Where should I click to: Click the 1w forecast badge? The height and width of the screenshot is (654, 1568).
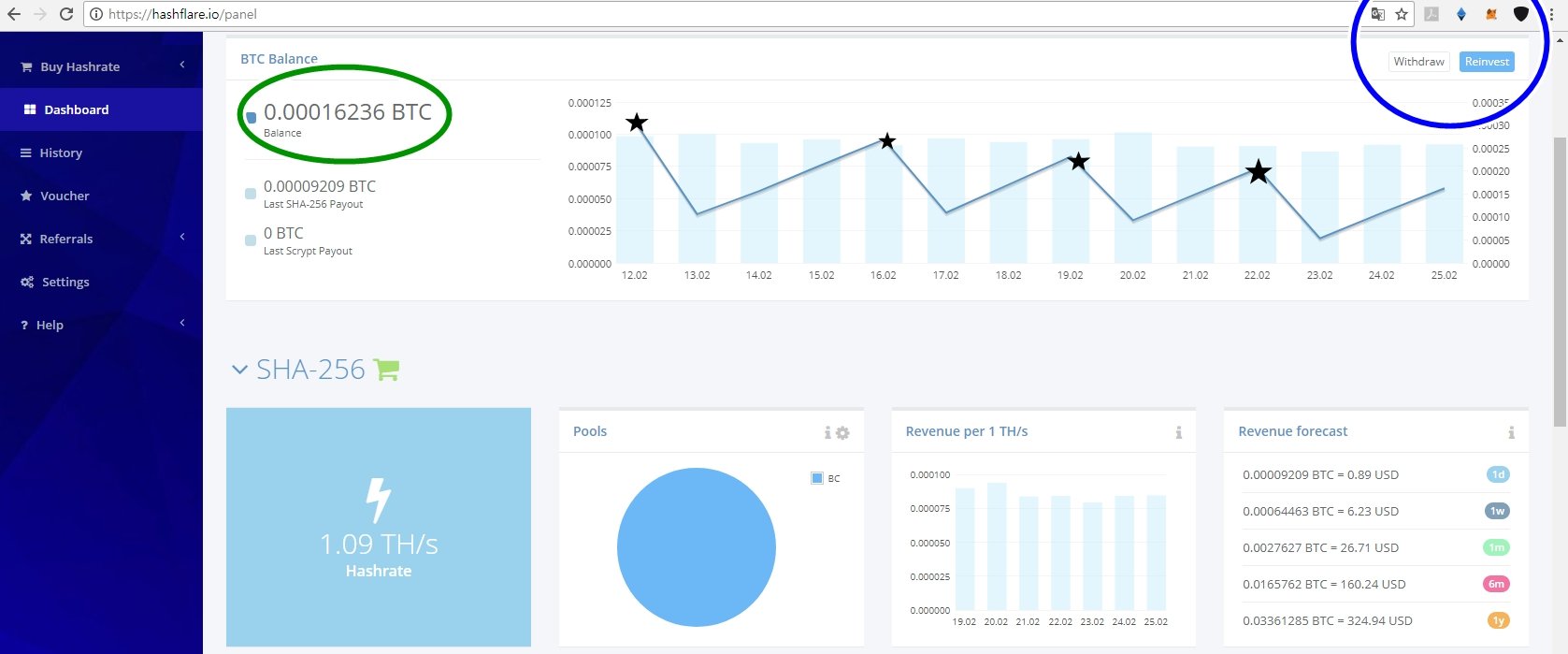[1497, 511]
